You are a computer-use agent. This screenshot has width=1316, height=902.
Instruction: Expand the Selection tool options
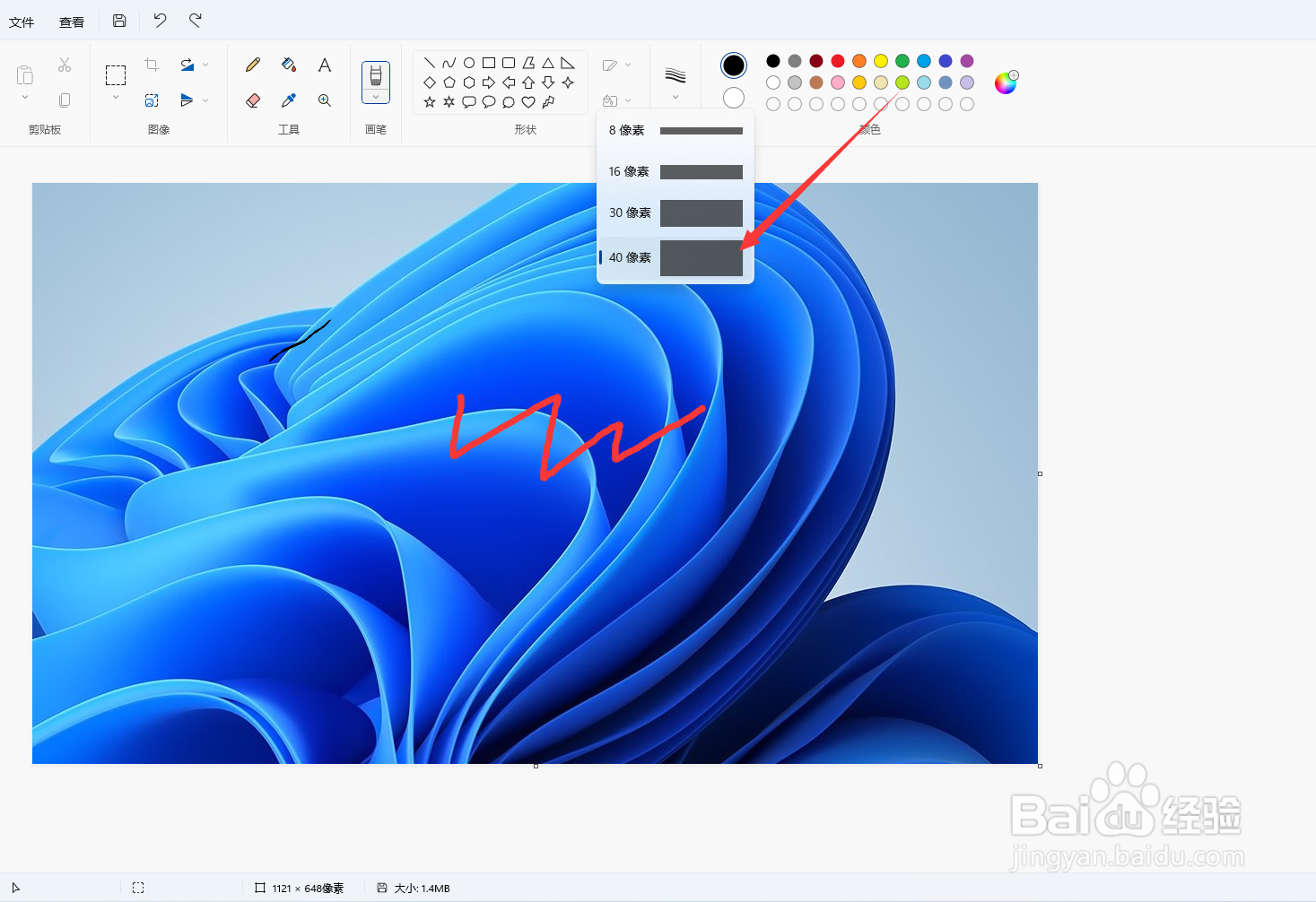pos(116,97)
